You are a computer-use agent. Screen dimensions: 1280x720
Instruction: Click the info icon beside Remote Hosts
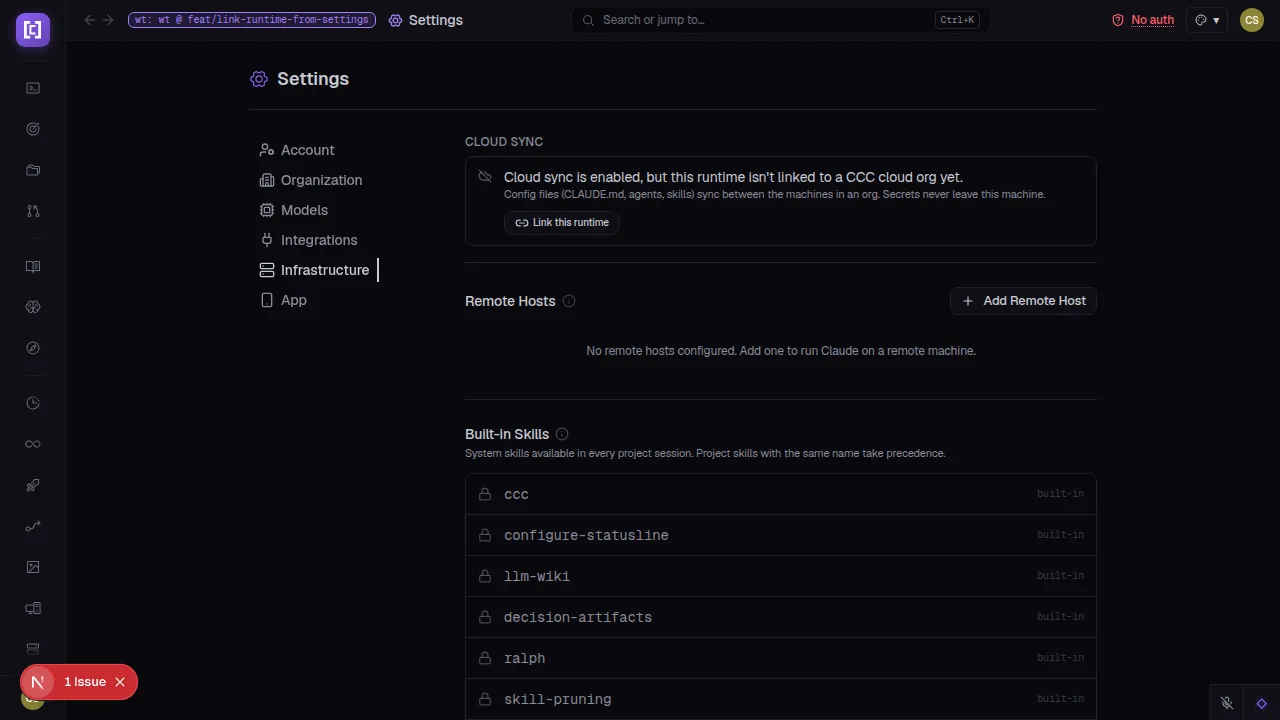pos(569,301)
